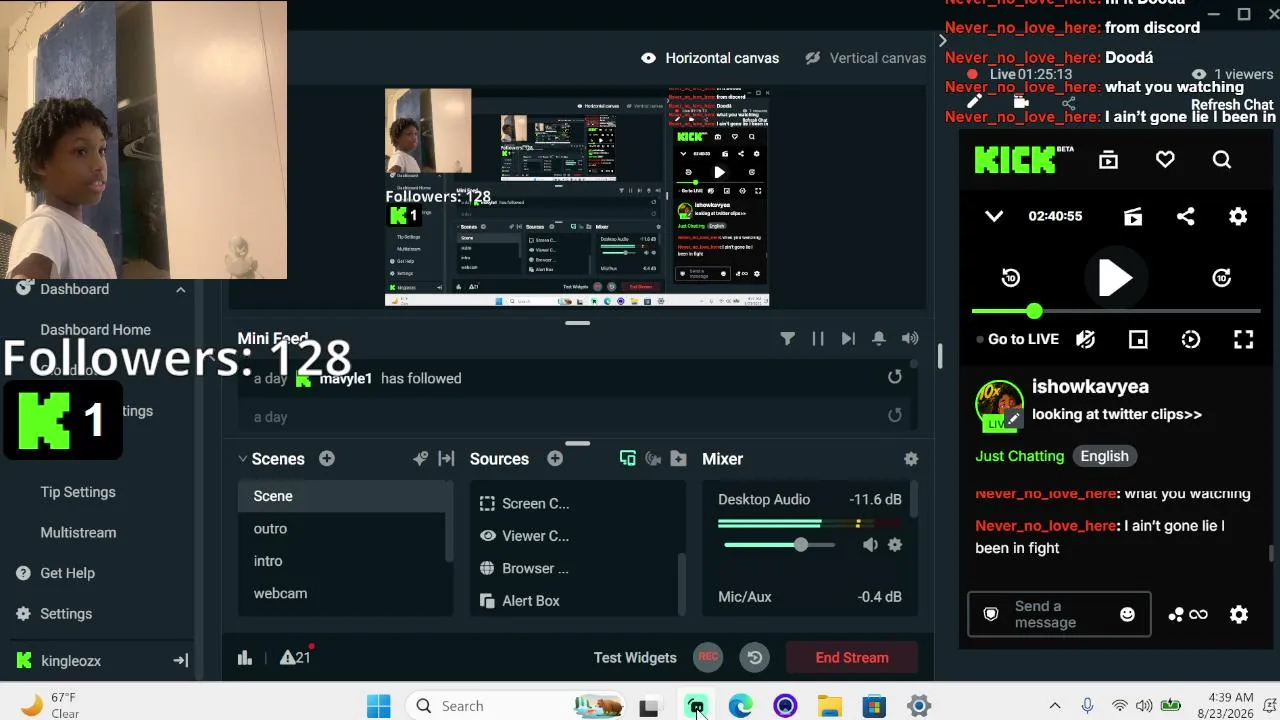Viewport: 1280px width, 720px height.
Task: Open Kick player settings gear
Action: point(1238,216)
